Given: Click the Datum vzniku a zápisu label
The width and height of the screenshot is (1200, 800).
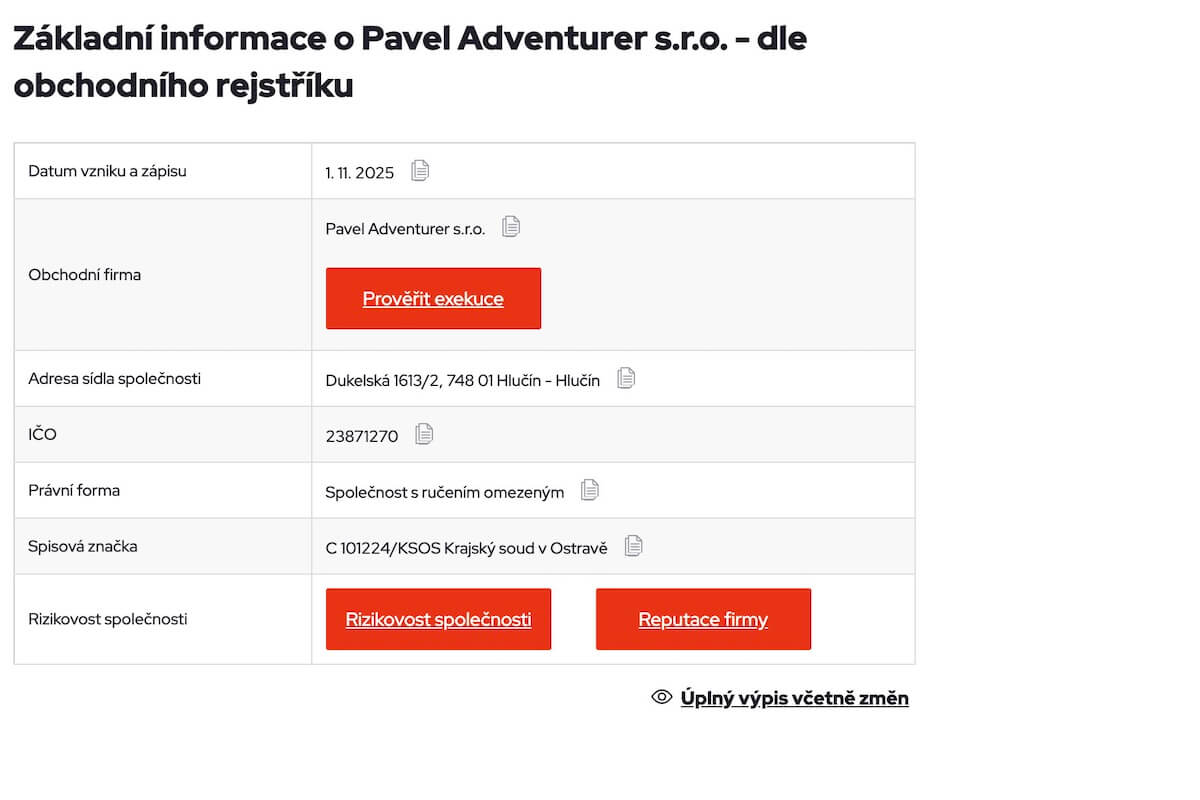Looking at the screenshot, I should point(107,171).
